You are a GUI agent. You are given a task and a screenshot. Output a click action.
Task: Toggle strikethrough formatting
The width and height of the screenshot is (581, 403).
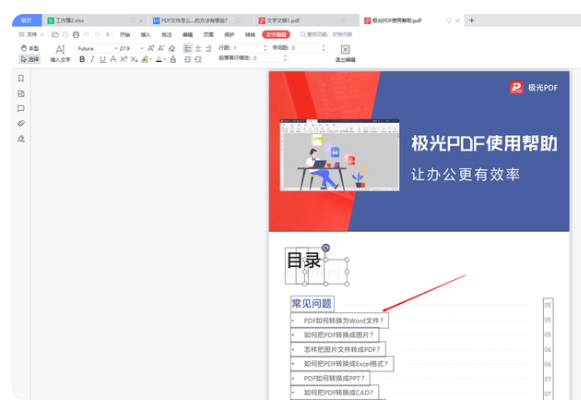(x=113, y=59)
